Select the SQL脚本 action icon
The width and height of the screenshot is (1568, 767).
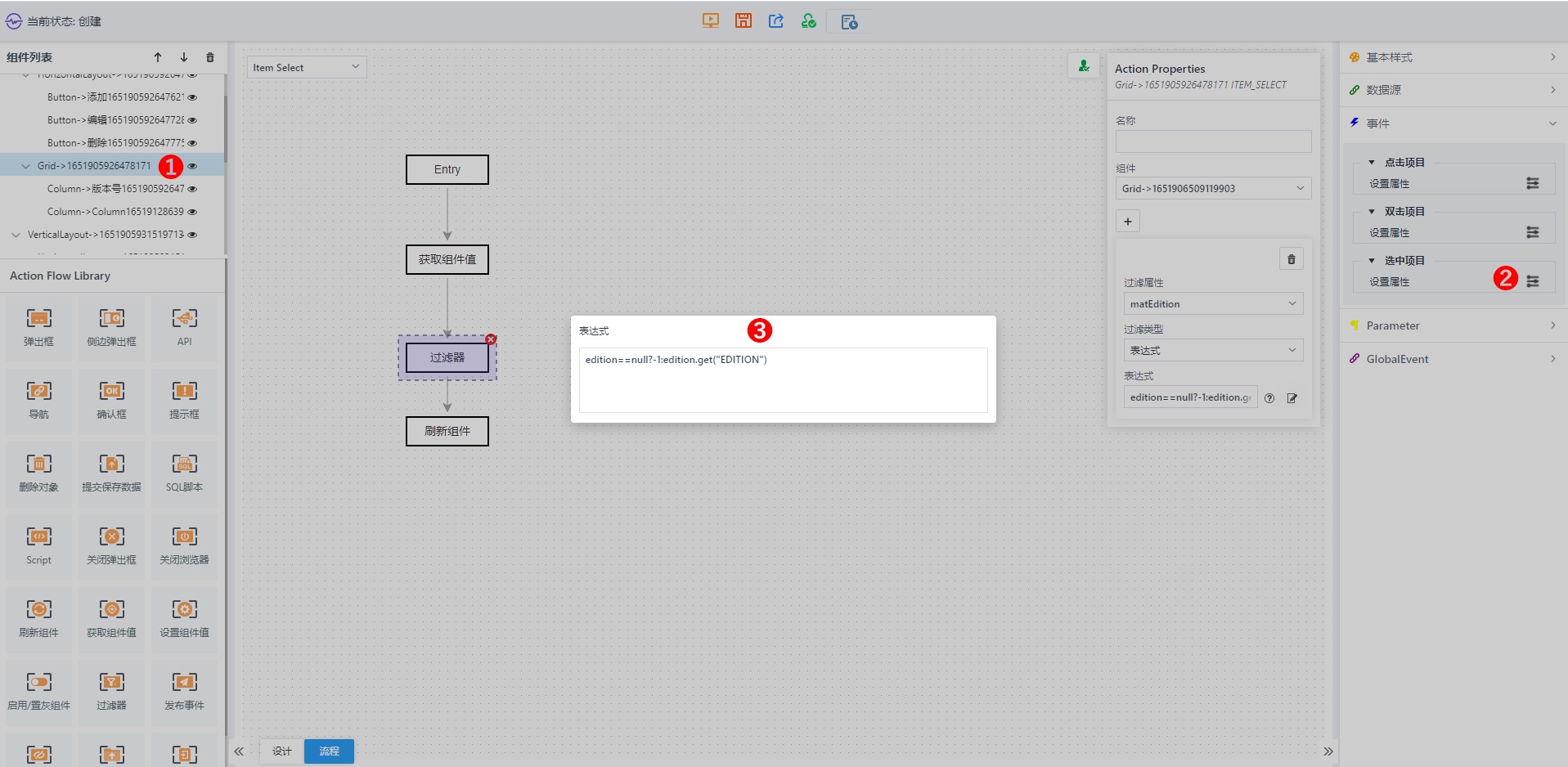184,464
